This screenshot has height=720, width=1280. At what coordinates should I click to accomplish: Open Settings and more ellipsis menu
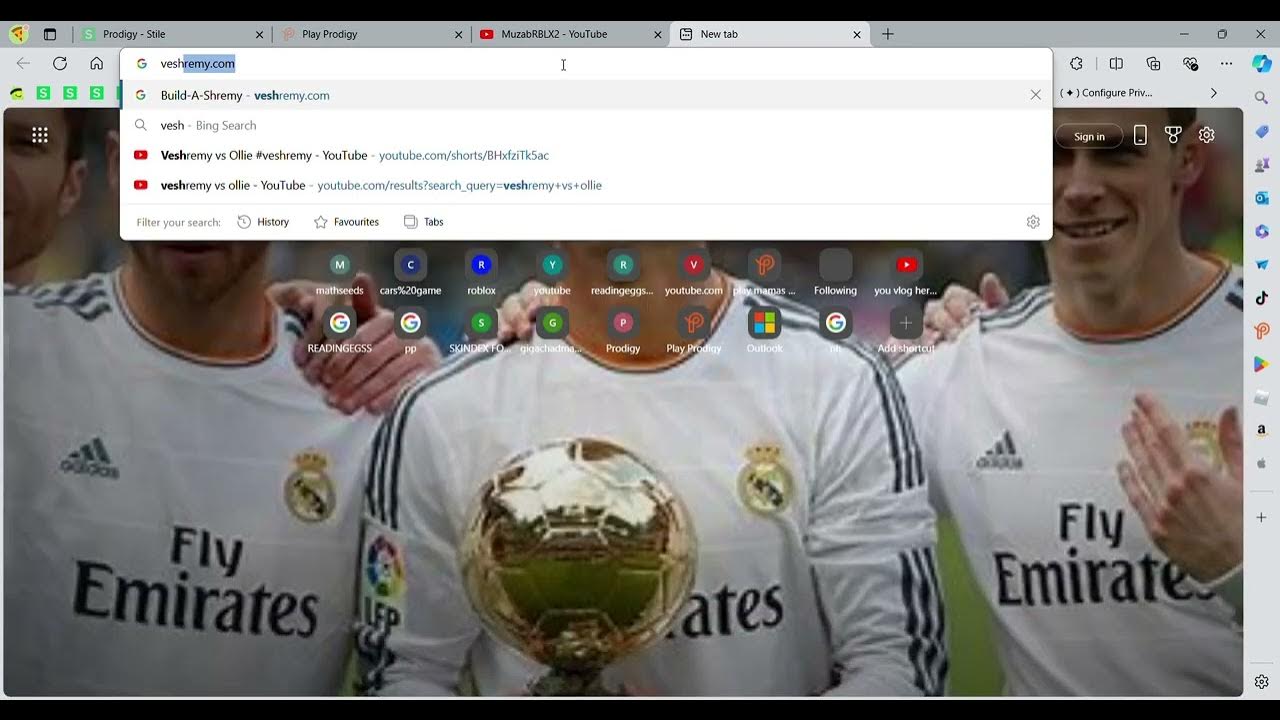(1227, 63)
